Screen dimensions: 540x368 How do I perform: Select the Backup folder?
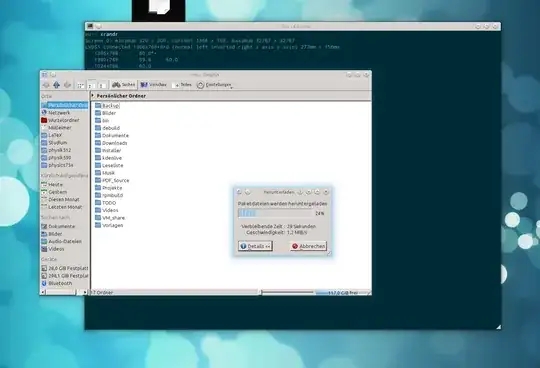pyautogui.click(x=107, y=105)
